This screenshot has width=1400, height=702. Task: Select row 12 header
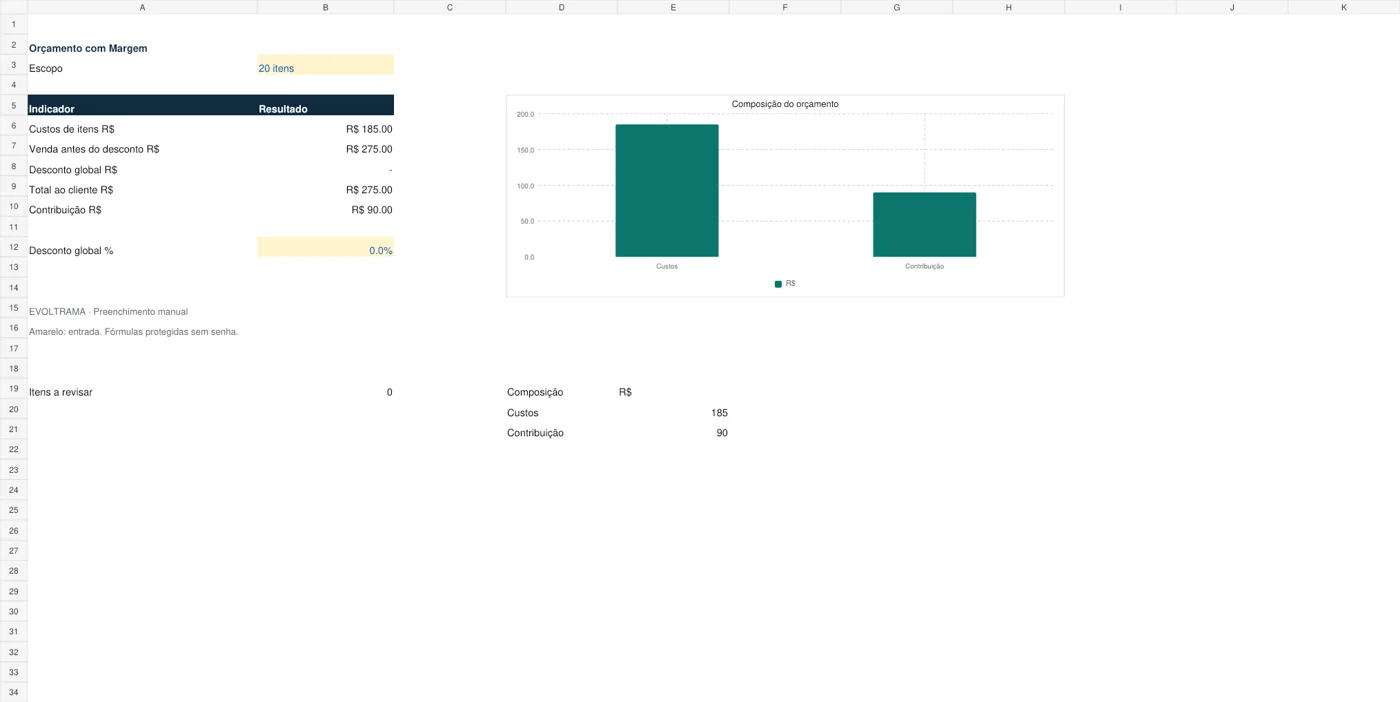pos(14,247)
